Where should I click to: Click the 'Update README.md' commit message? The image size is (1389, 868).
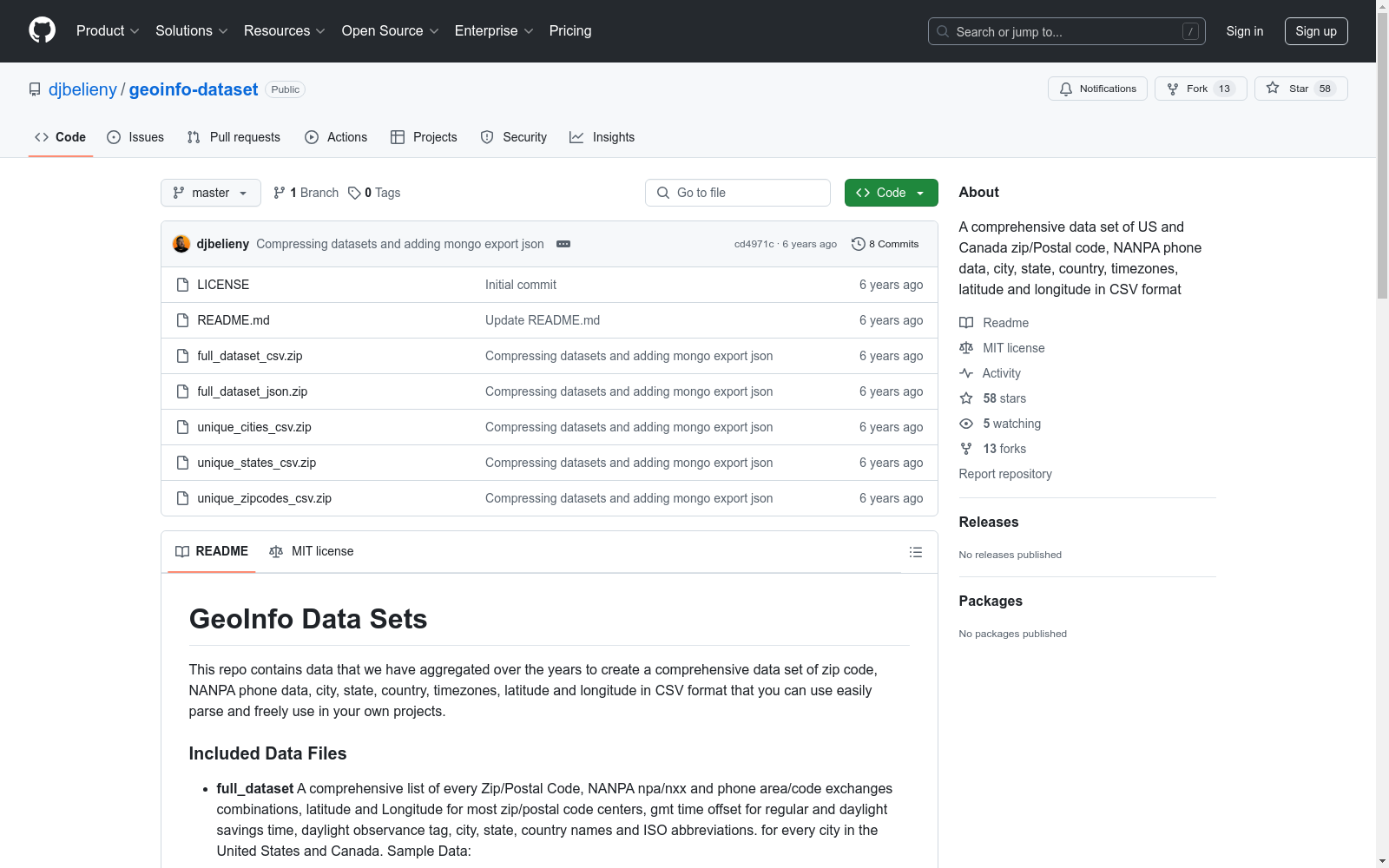tap(543, 320)
